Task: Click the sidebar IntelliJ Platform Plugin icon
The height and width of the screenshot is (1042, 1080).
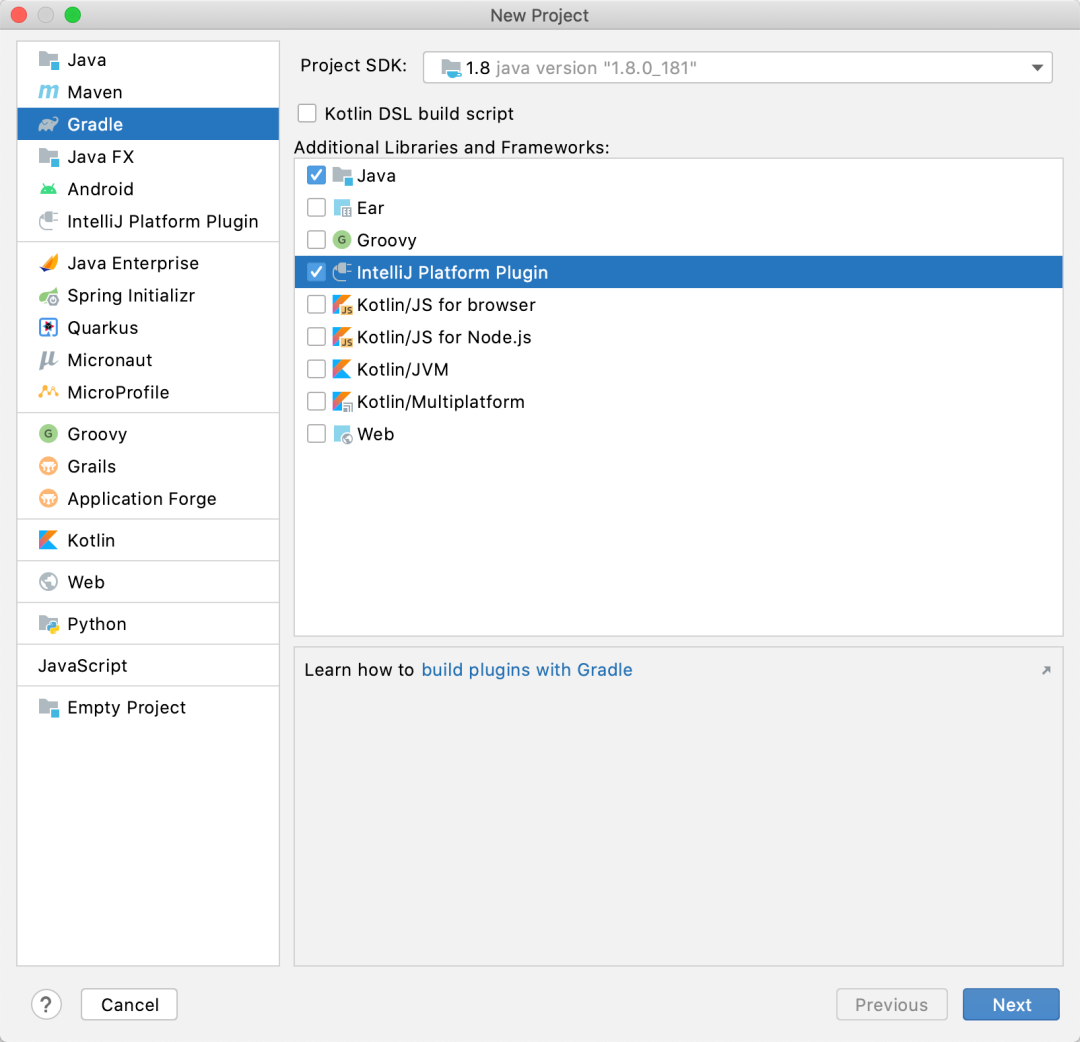Action: (x=48, y=221)
